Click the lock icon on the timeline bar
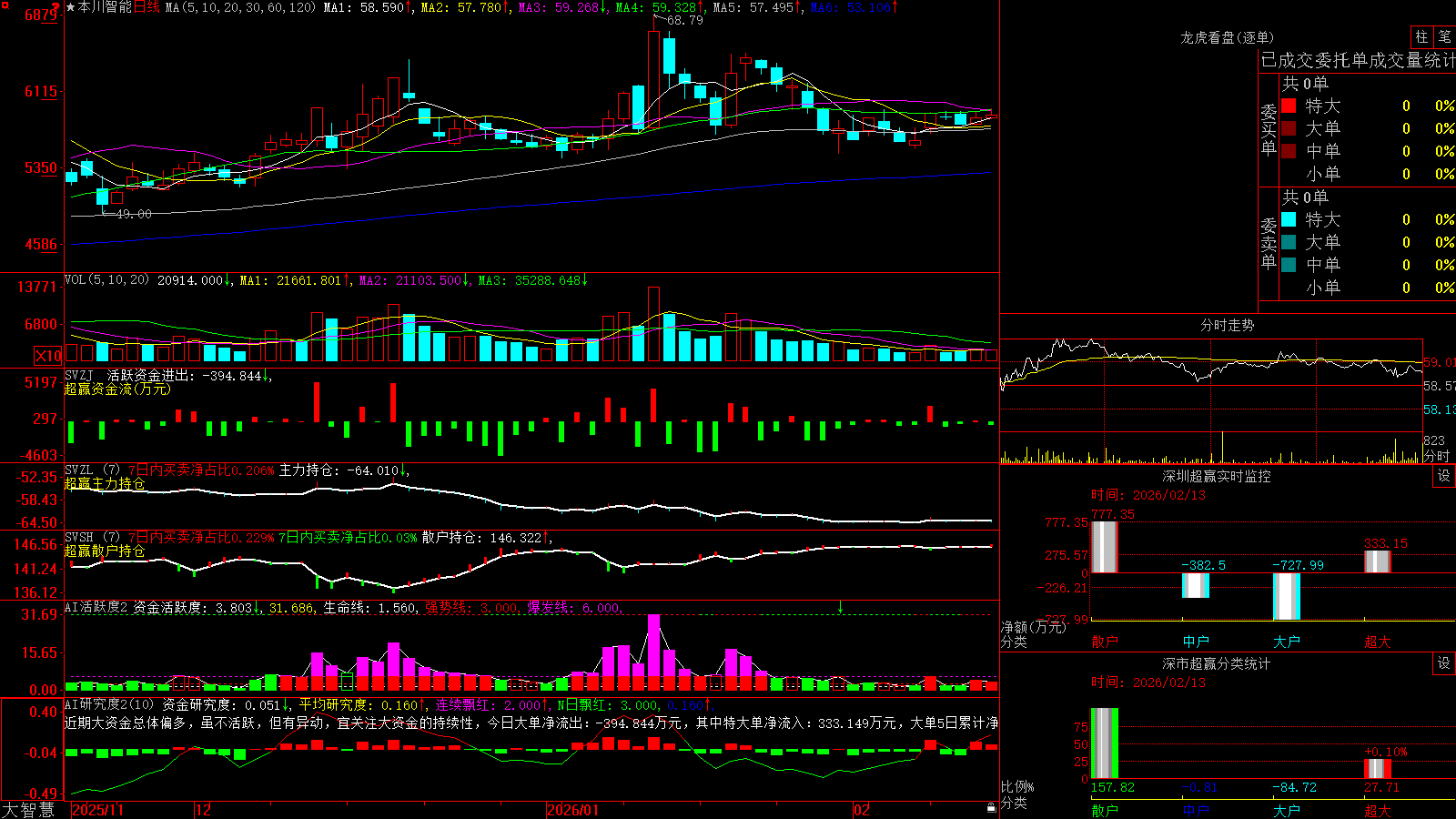 point(992,807)
